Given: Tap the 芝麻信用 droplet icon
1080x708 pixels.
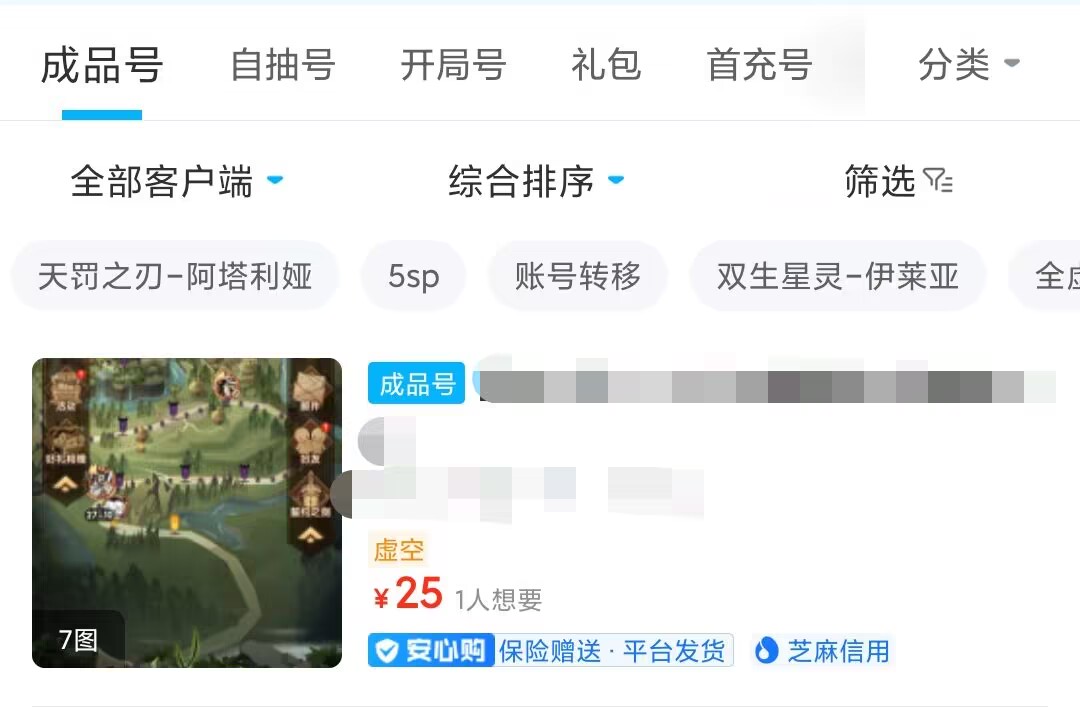Looking at the screenshot, I should (767, 650).
